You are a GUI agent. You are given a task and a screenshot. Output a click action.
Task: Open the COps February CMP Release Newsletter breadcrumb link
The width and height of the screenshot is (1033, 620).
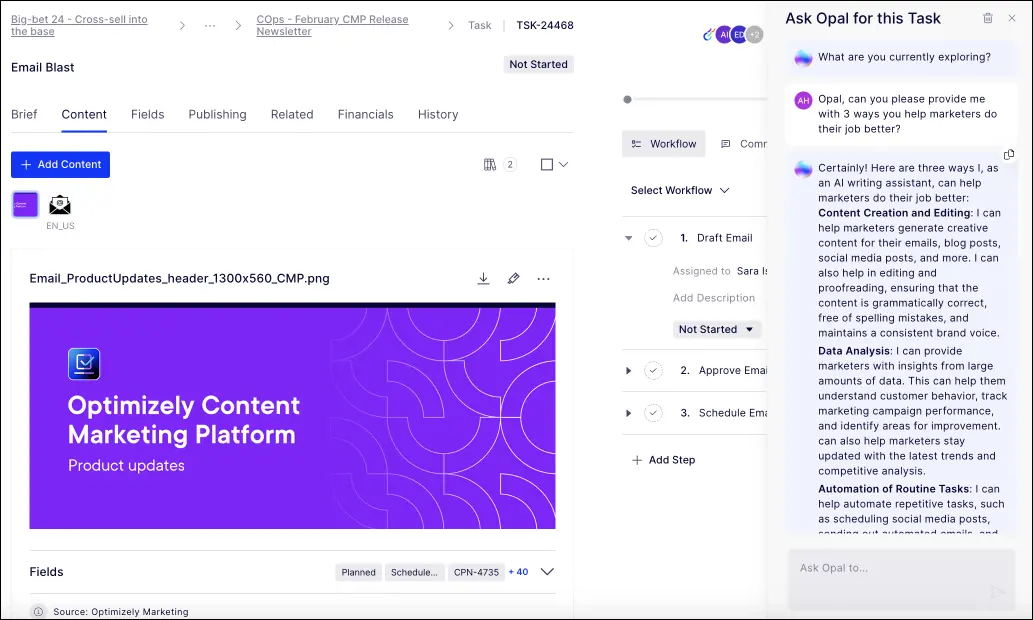331,24
